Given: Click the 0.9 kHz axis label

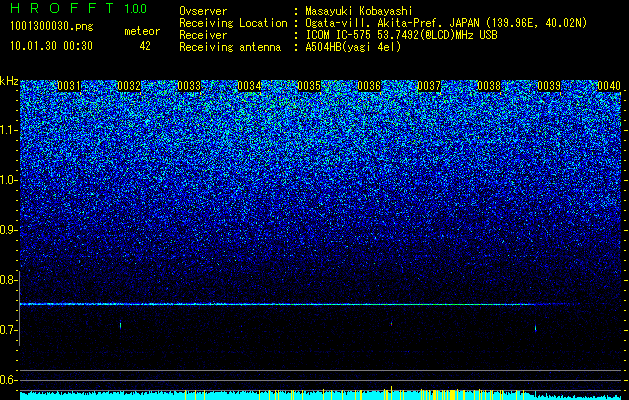Looking at the screenshot, I should pyautogui.click(x=9, y=230).
